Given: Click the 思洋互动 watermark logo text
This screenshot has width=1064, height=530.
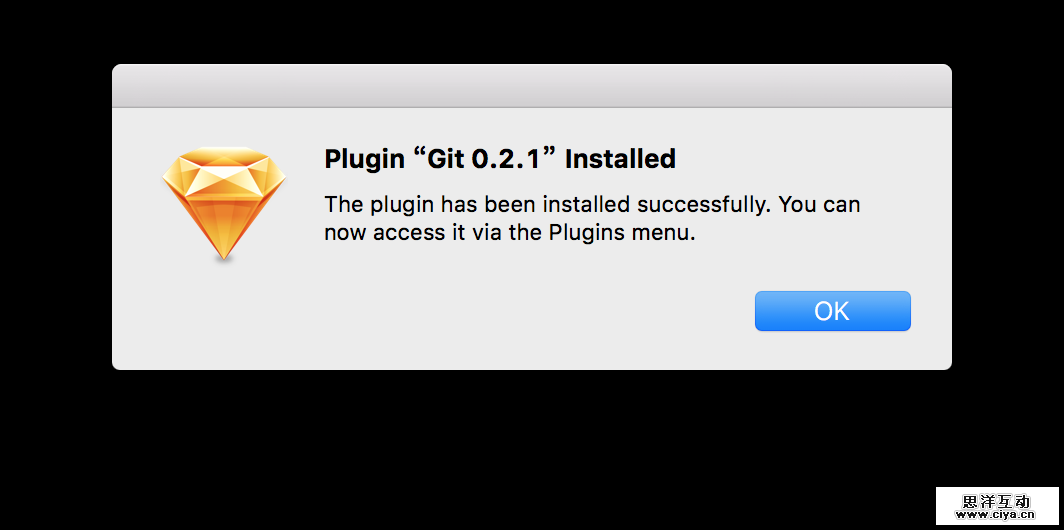Looking at the screenshot, I should click(996, 501).
